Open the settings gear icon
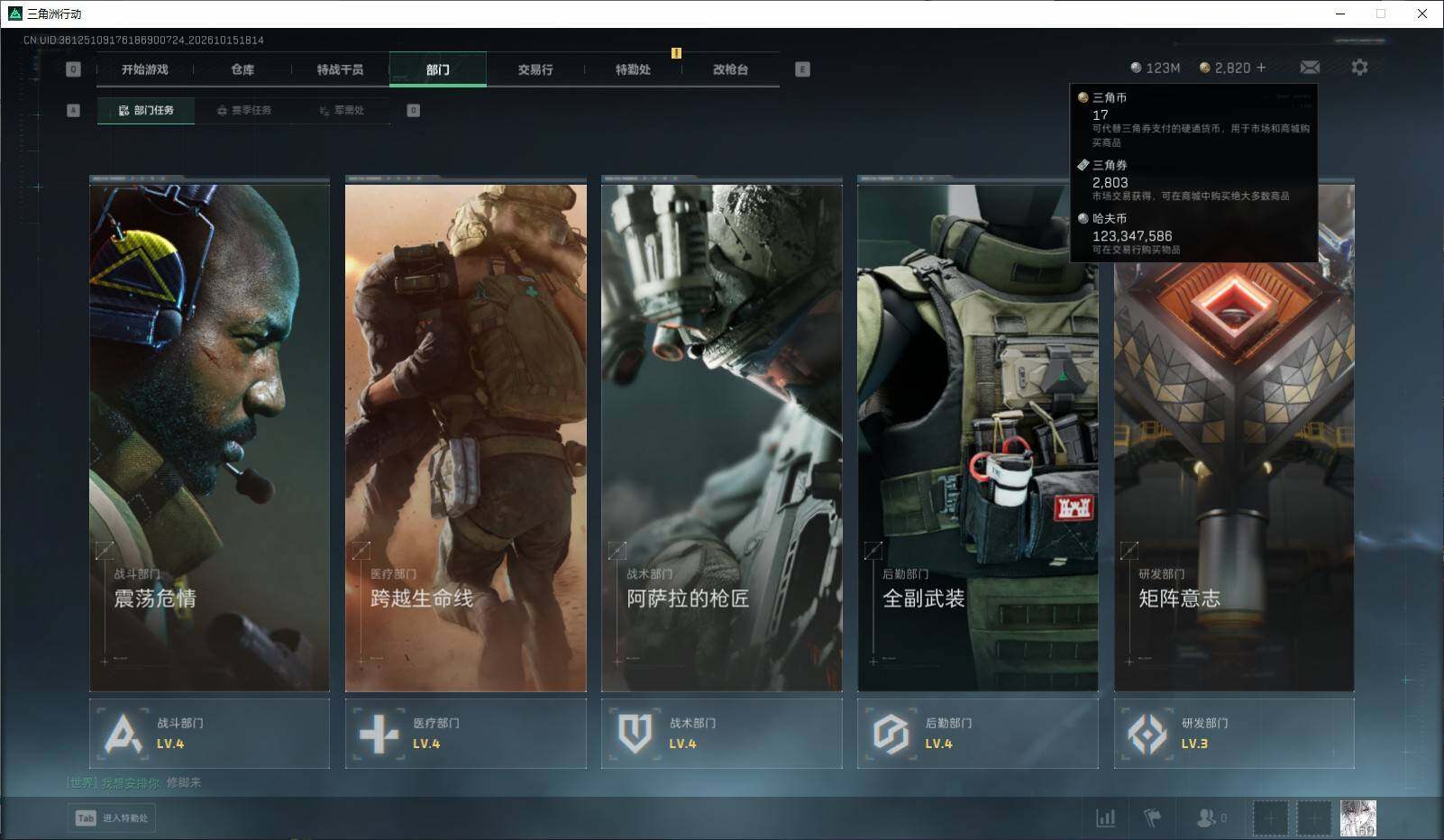1444x840 pixels. point(1359,68)
